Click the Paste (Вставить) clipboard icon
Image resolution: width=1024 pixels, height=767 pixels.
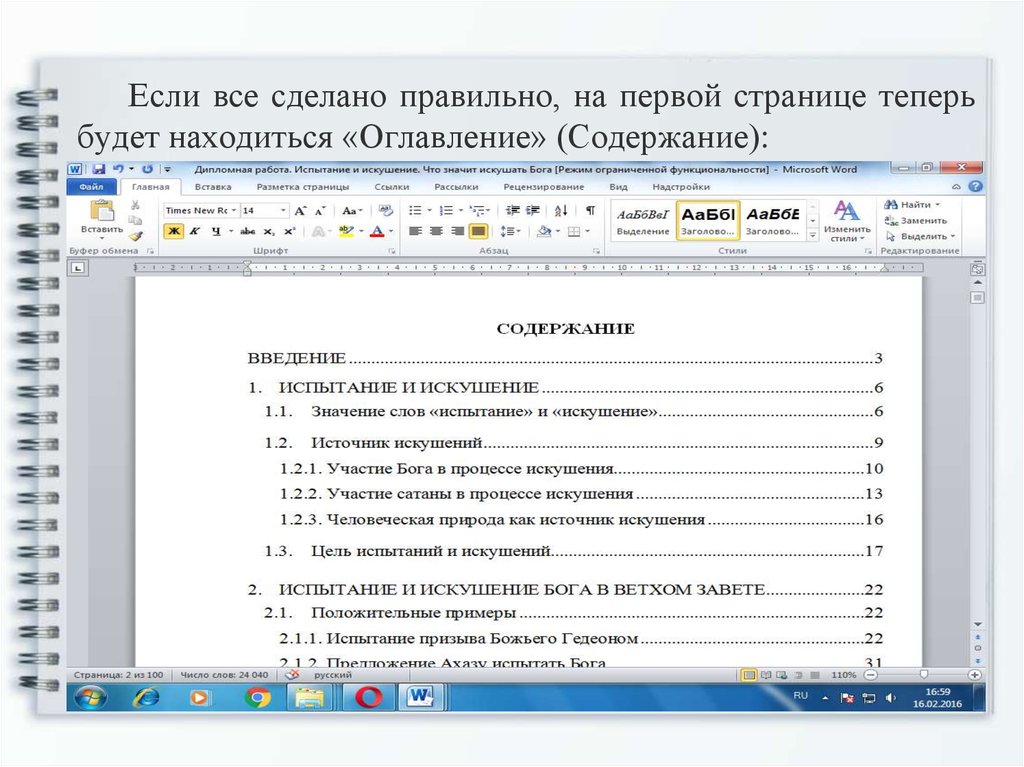point(101,211)
